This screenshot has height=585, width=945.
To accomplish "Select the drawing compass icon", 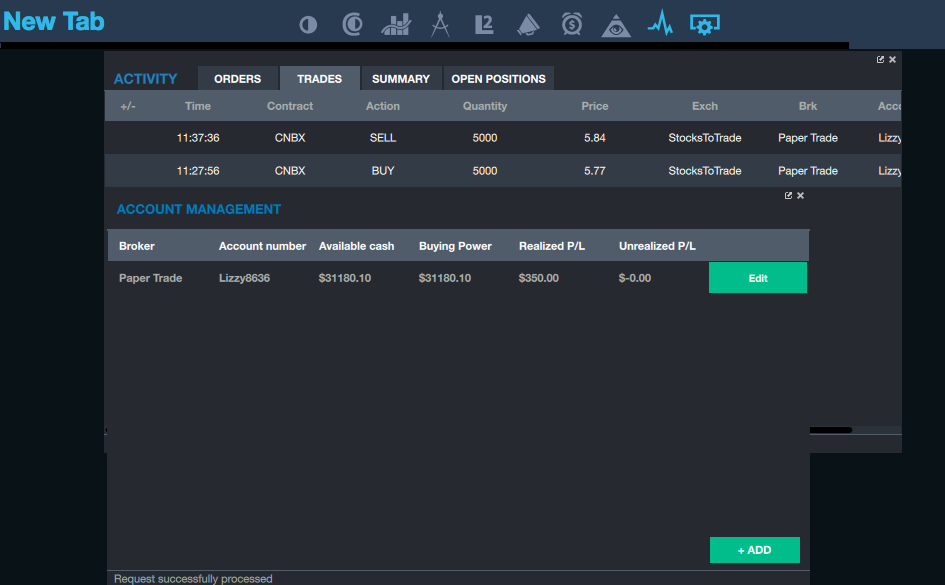I will [x=440, y=24].
